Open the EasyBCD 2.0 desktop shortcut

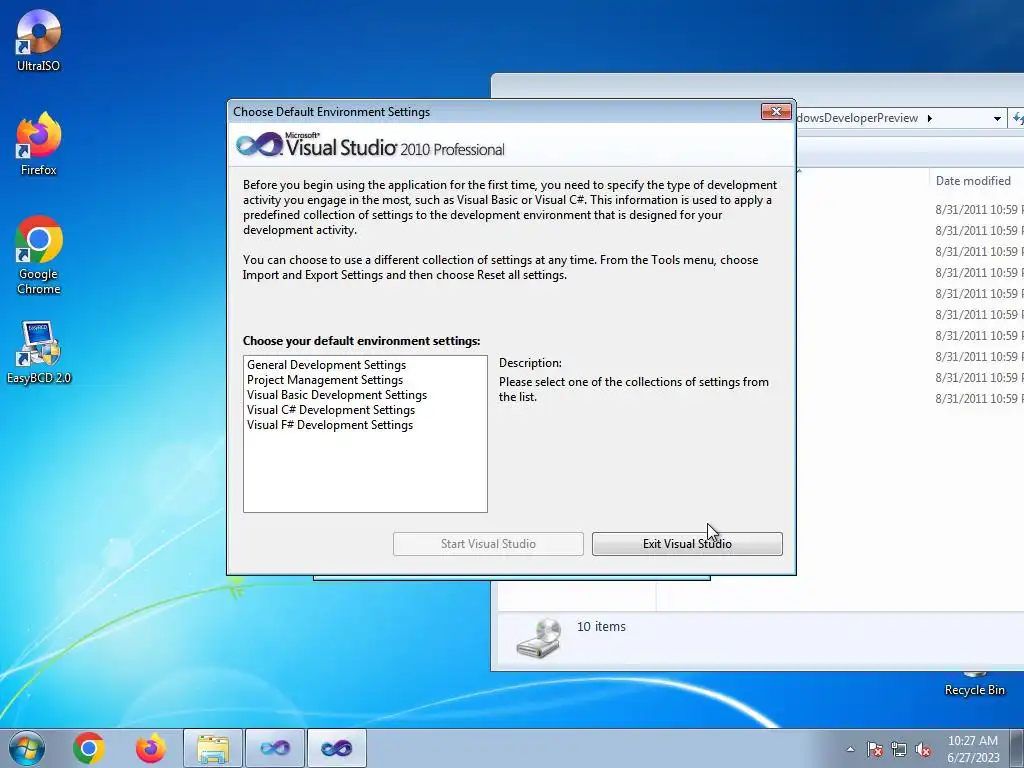[39, 353]
